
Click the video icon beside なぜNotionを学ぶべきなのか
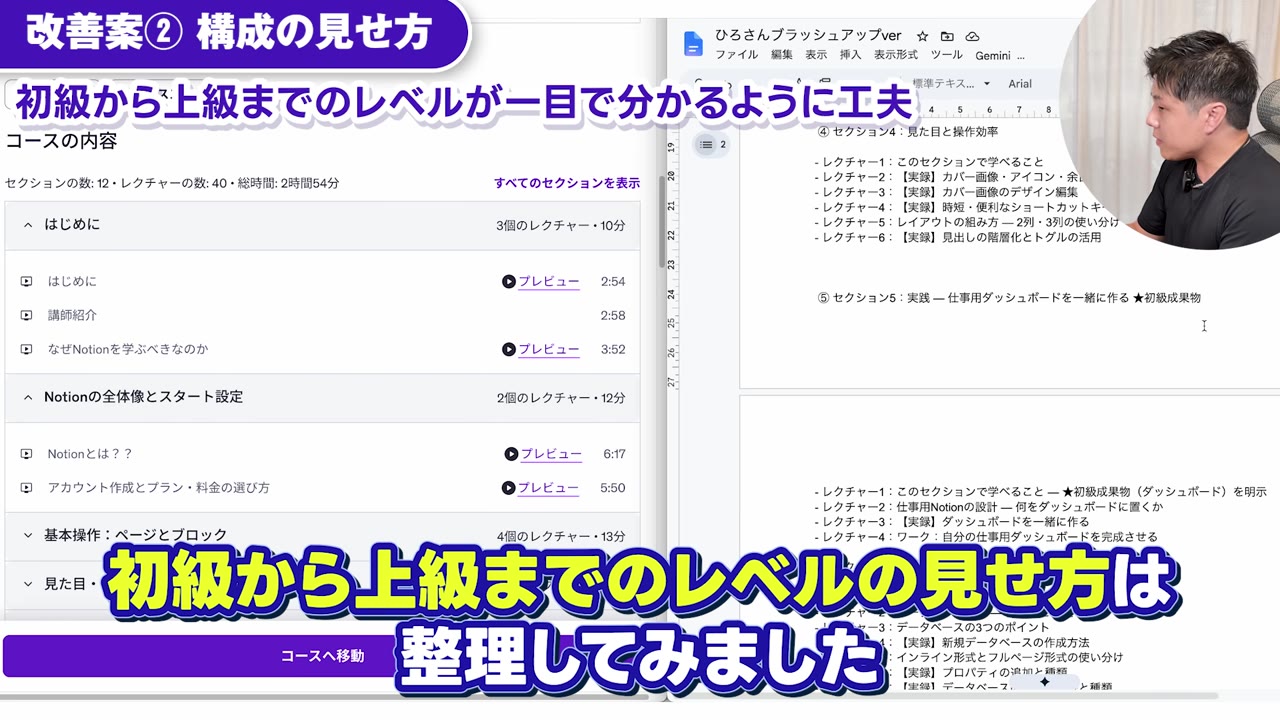26,350
